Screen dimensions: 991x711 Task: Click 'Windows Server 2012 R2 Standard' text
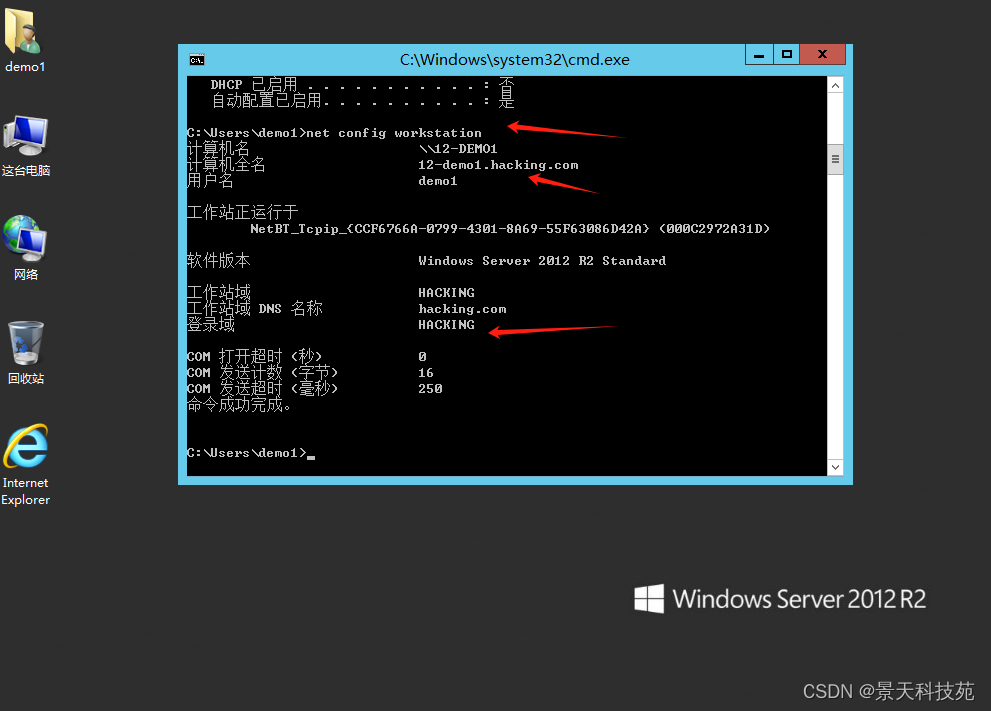pyautogui.click(x=542, y=261)
